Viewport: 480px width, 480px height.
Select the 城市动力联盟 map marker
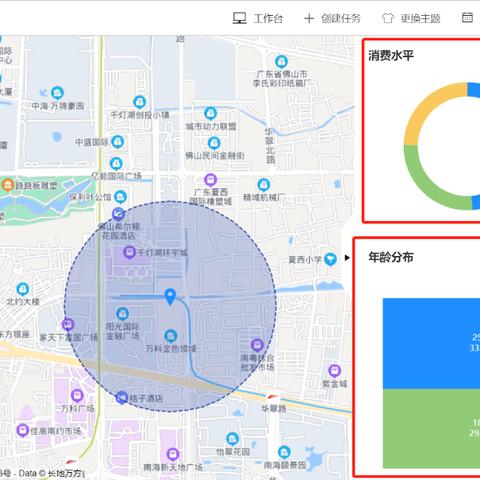click(210, 114)
